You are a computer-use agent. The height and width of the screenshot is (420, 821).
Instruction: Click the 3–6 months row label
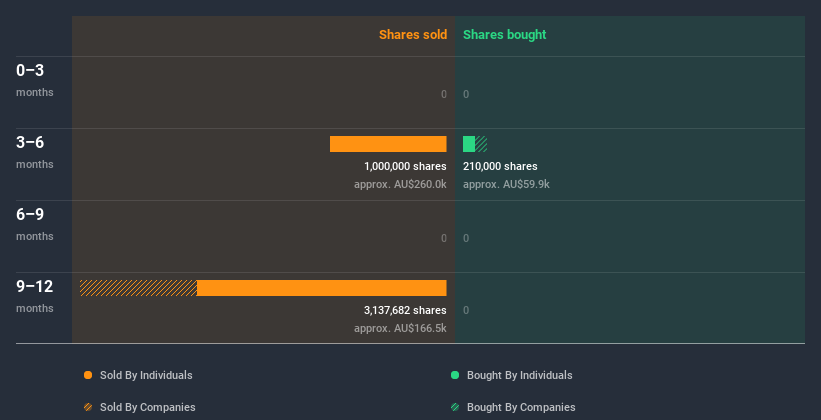tap(35, 152)
